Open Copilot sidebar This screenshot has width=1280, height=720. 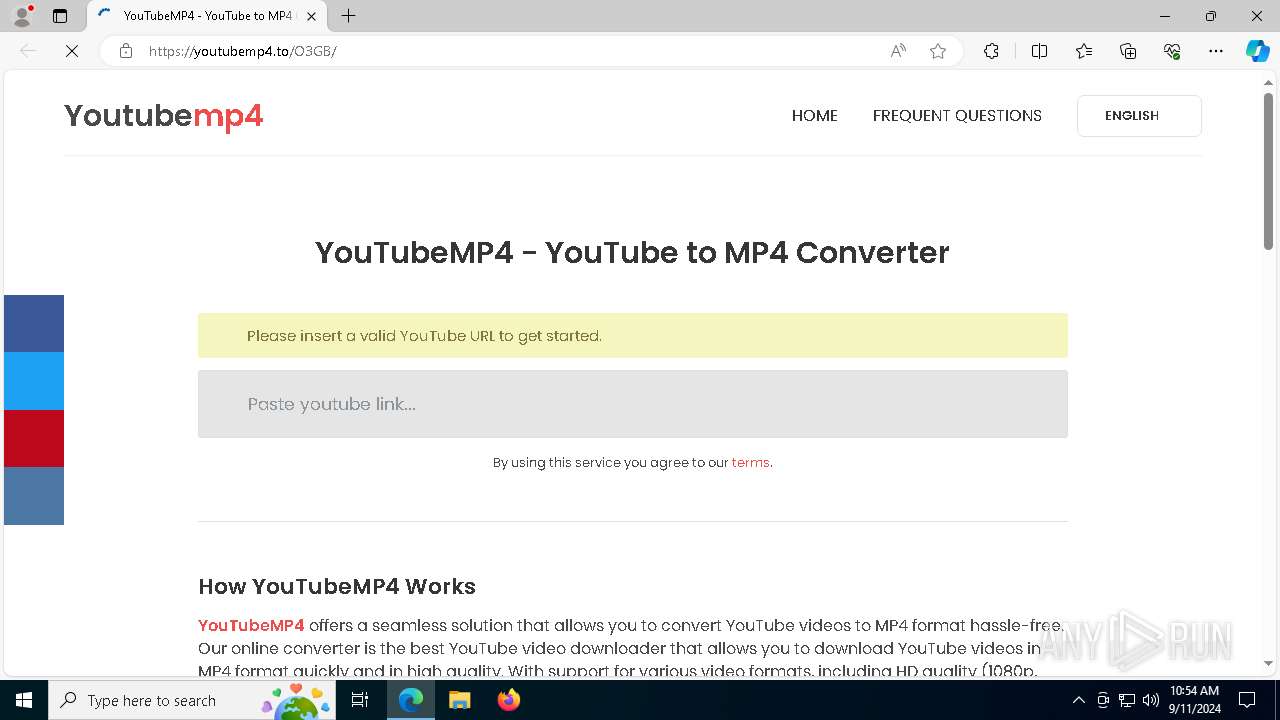[x=1257, y=51]
